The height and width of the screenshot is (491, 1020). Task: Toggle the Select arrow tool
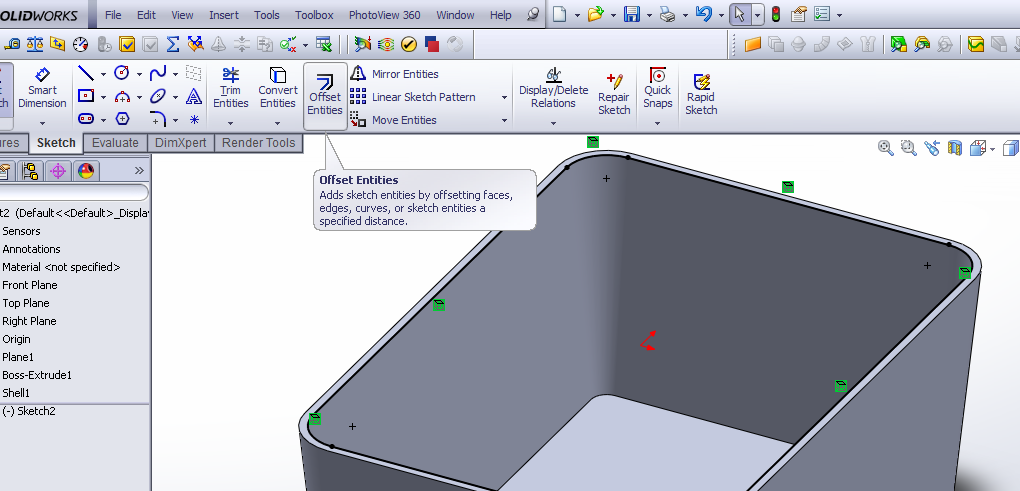pyautogui.click(x=740, y=14)
